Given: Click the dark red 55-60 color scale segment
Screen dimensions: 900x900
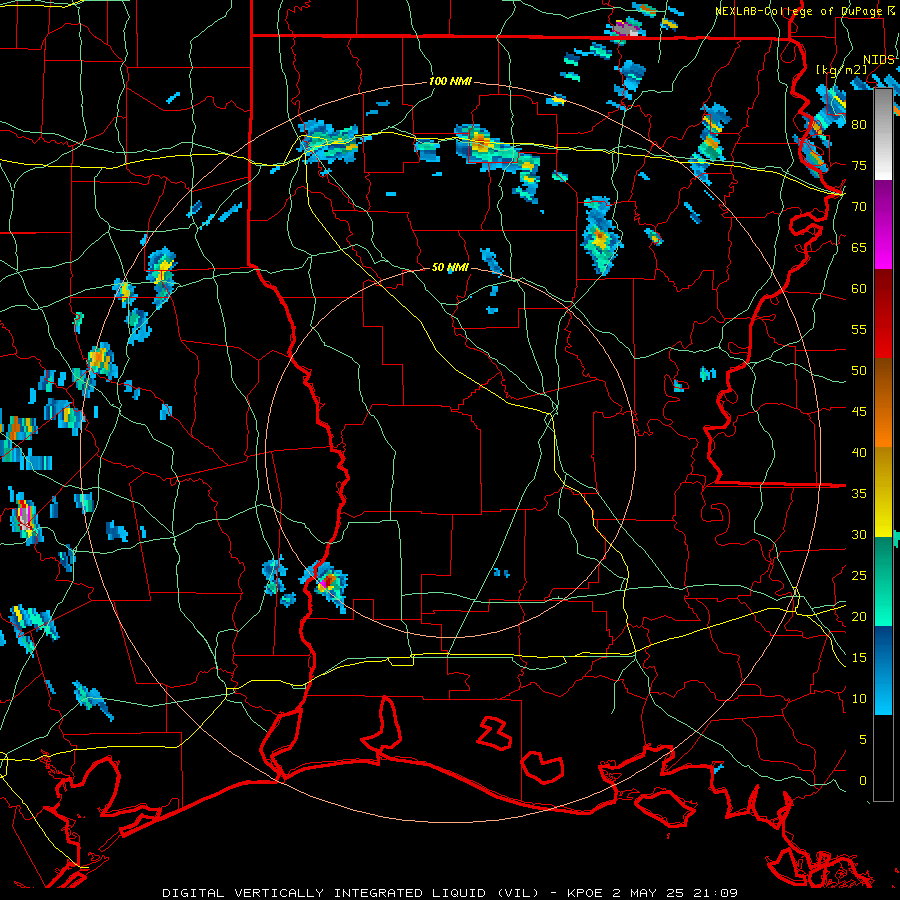Looking at the screenshot, I should (883, 314).
